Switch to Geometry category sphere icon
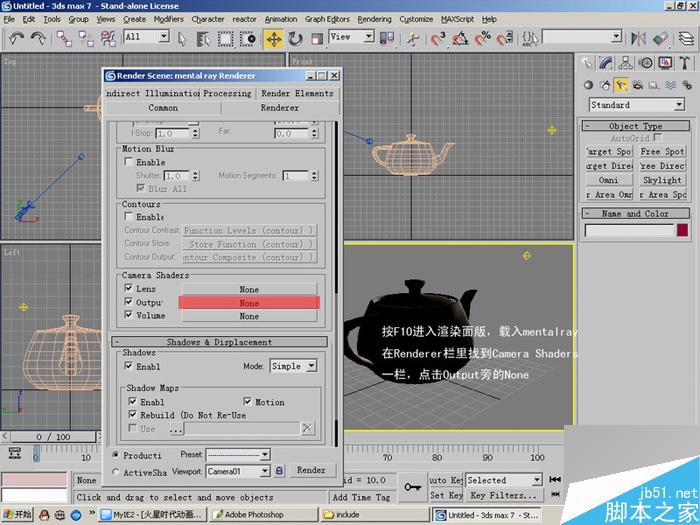700x525 pixels. click(x=587, y=85)
